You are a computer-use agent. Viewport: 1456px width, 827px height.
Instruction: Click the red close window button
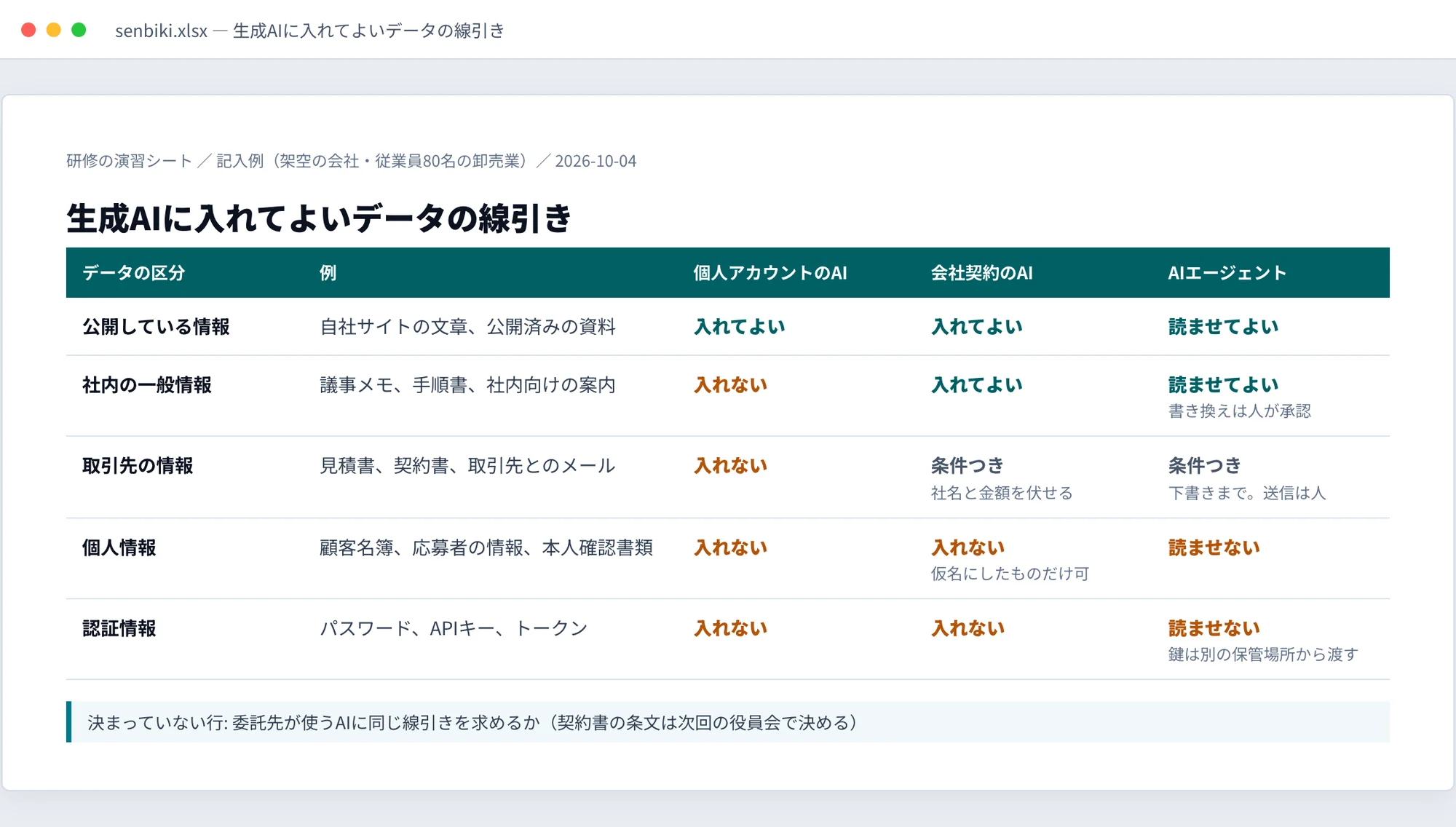coord(28,30)
